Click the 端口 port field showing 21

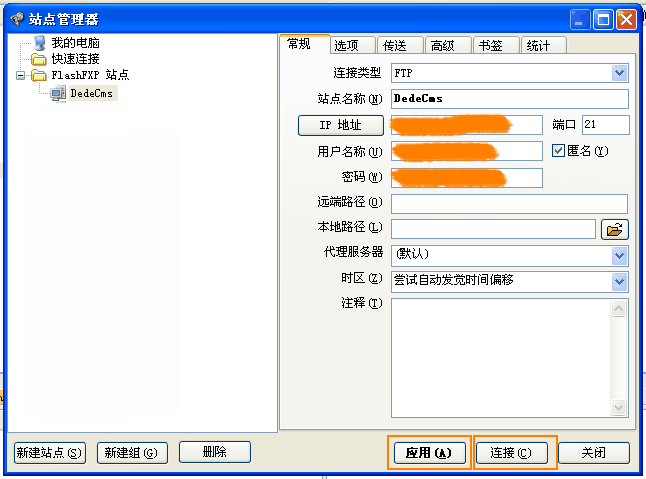tap(606, 125)
